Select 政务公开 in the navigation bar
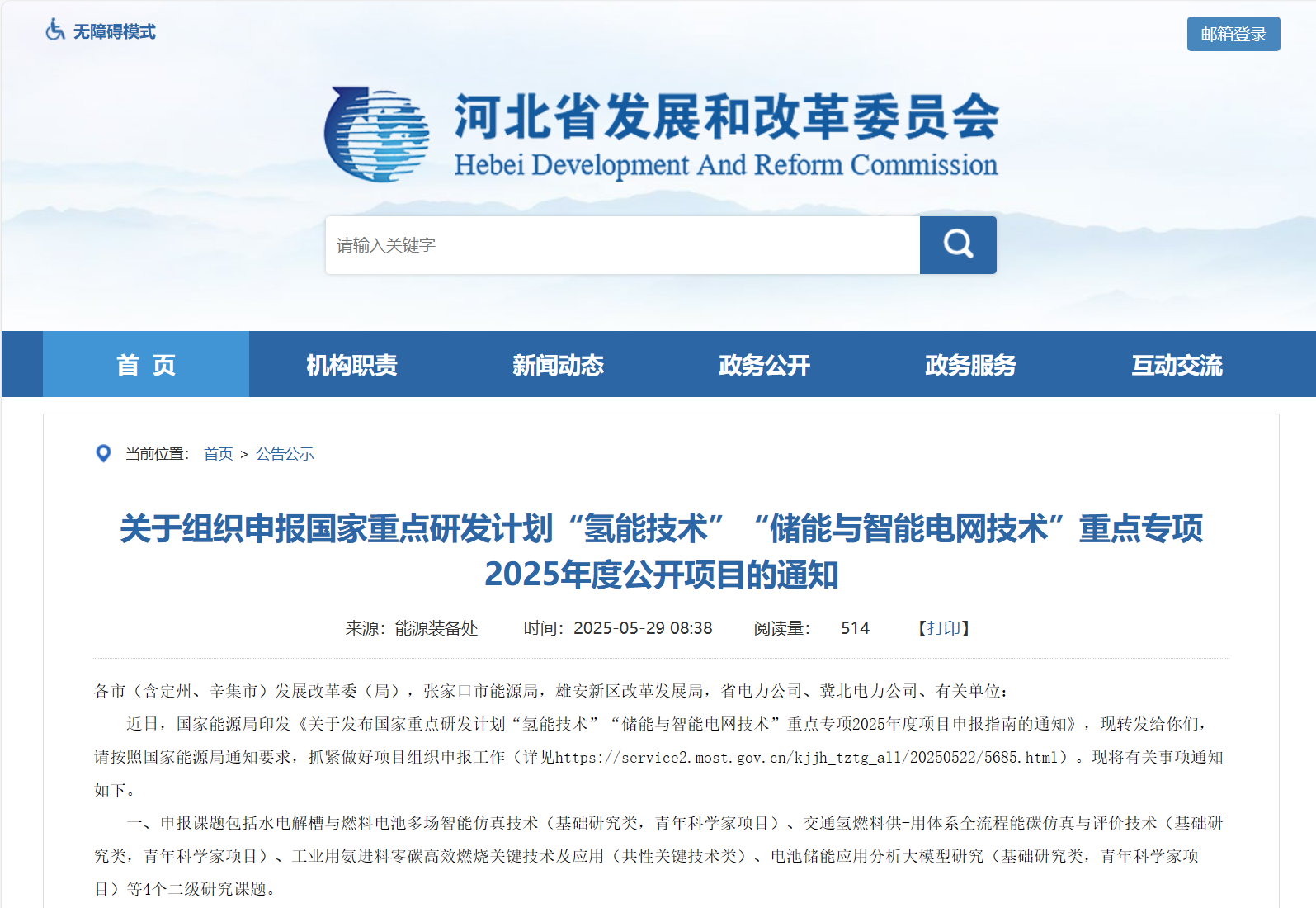The width and height of the screenshot is (1316, 908). (764, 365)
